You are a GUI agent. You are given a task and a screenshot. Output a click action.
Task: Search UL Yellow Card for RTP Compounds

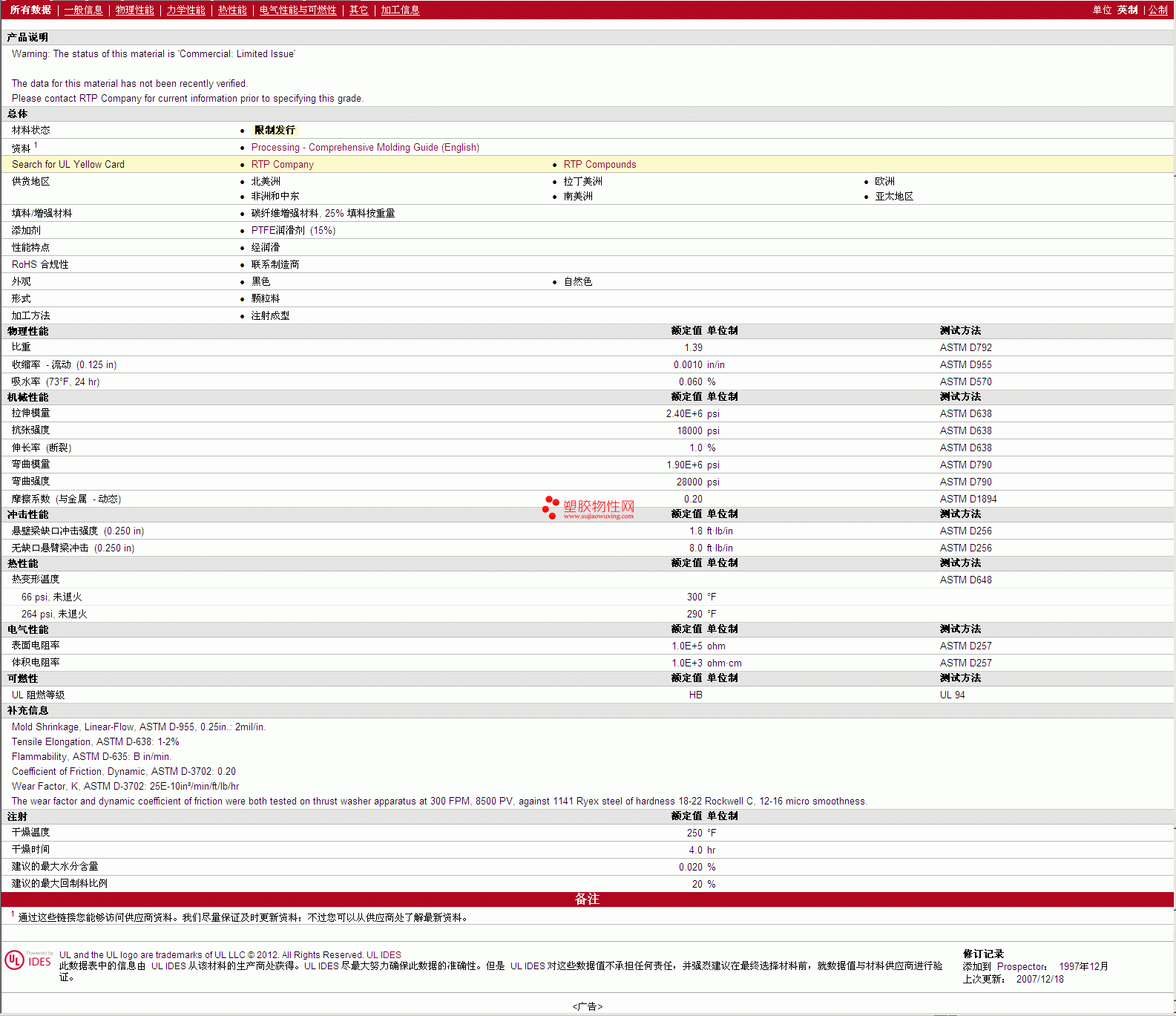(x=600, y=165)
